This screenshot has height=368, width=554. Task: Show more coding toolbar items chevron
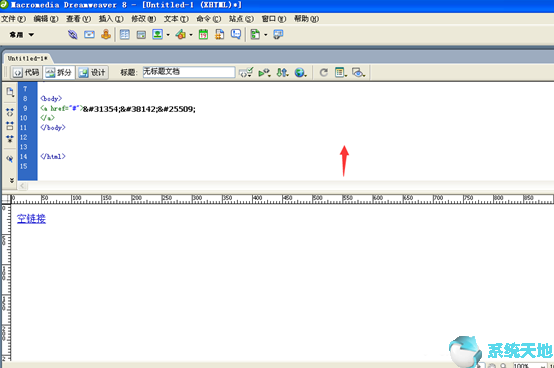[x=12, y=180]
